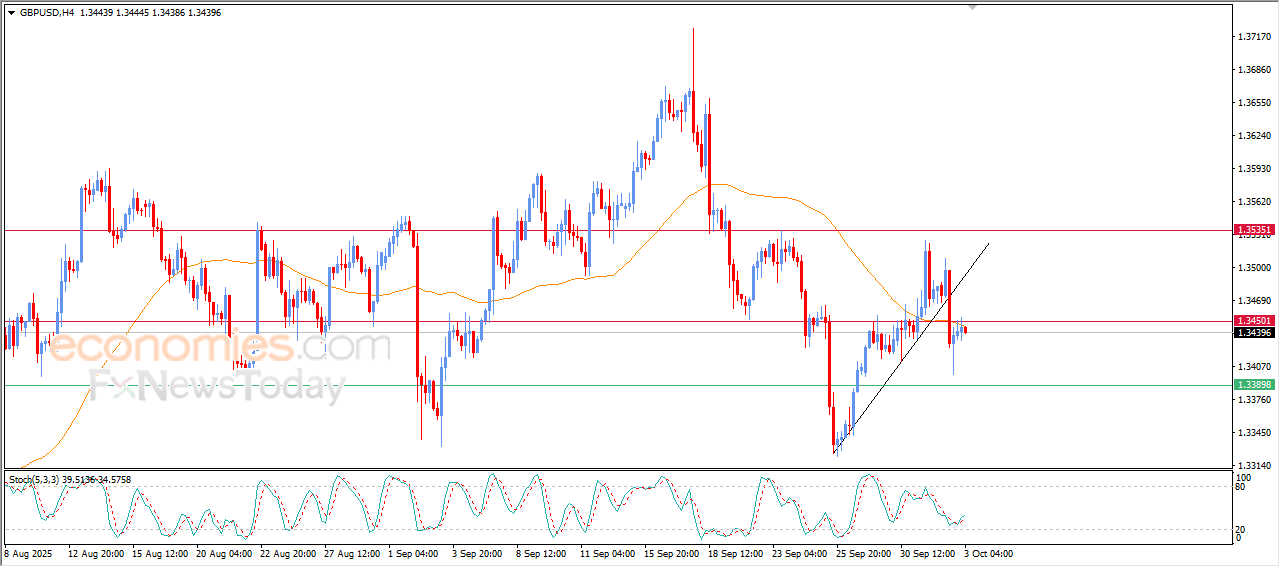Click the 1.35000 price scale value
The image size is (1280, 567).
point(1254,268)
